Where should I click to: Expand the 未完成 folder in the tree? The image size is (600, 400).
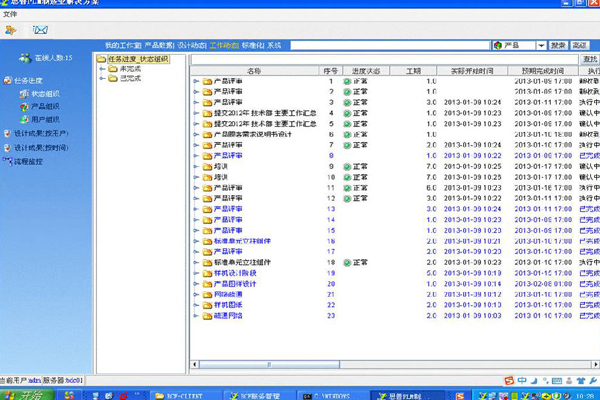pyautogui.click(x=102, y=69)
